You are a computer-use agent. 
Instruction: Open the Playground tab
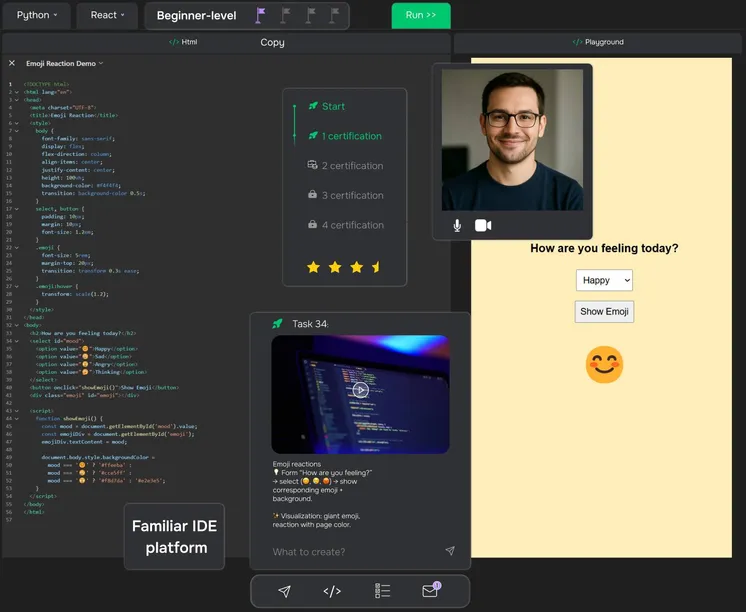point(598,42)
